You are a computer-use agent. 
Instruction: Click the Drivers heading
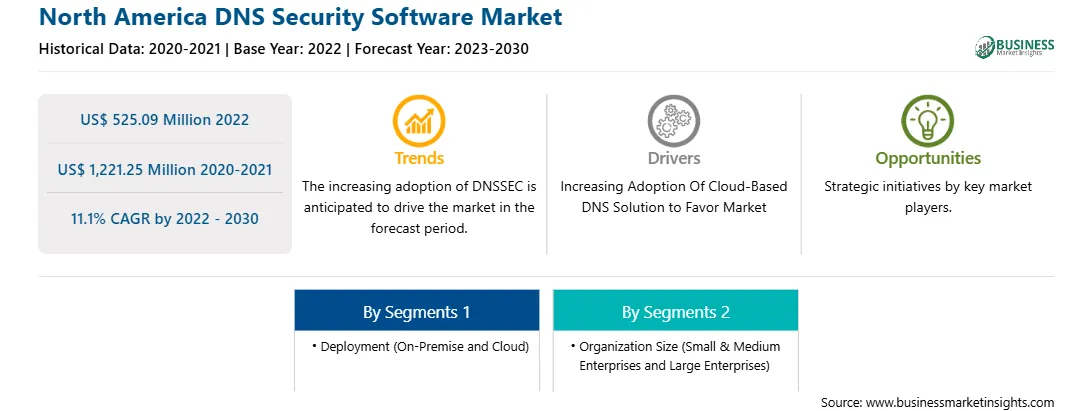(x=673, y=159)
